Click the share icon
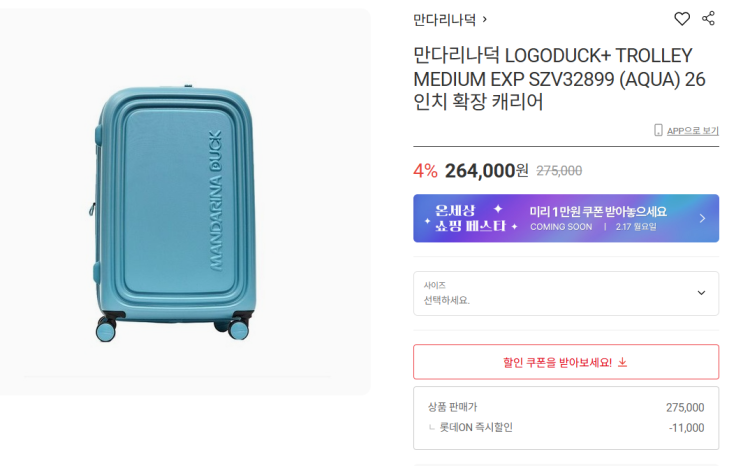 click(x=709, y=18)
